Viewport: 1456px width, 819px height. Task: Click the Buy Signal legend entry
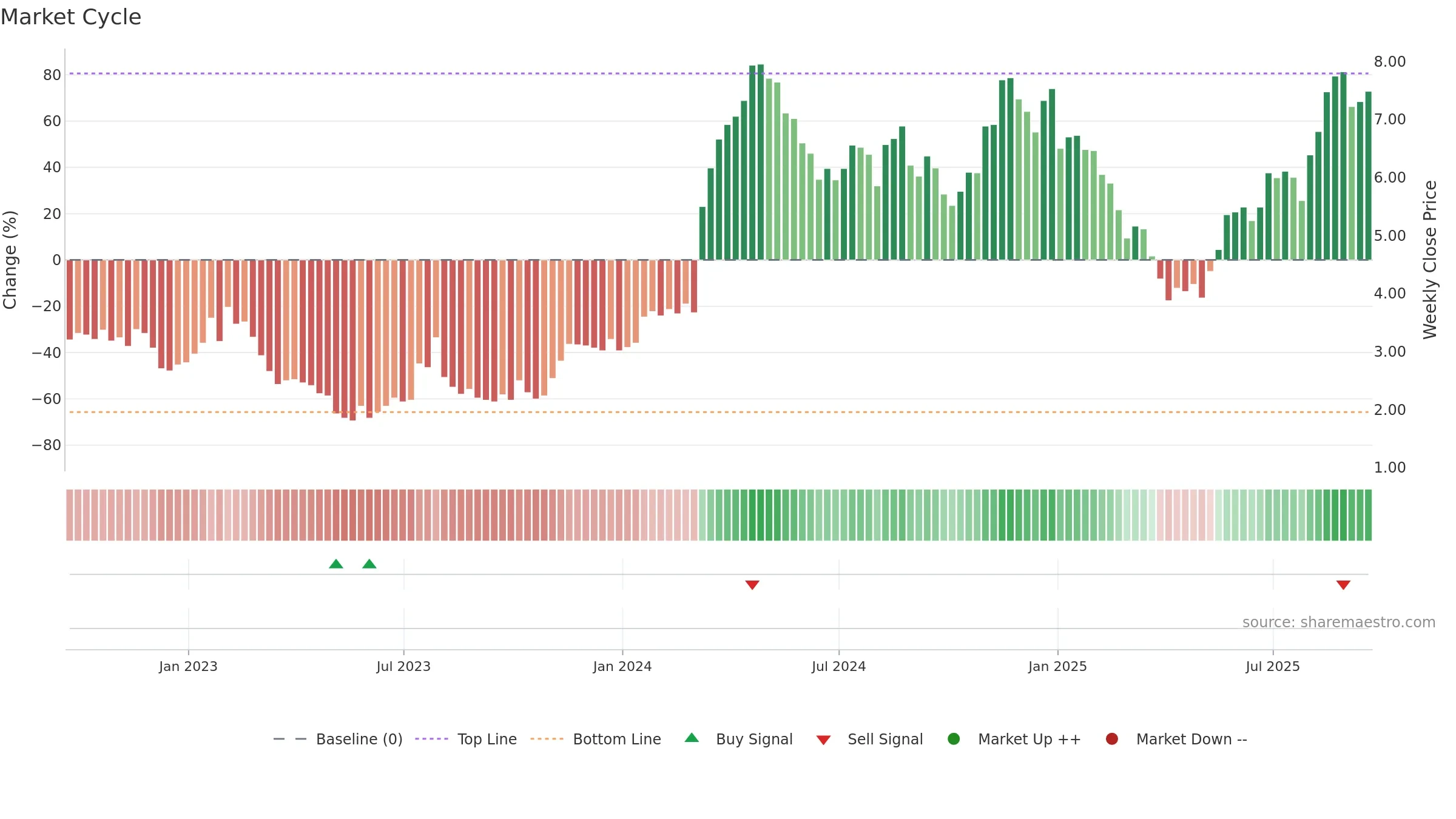[738, 739]
